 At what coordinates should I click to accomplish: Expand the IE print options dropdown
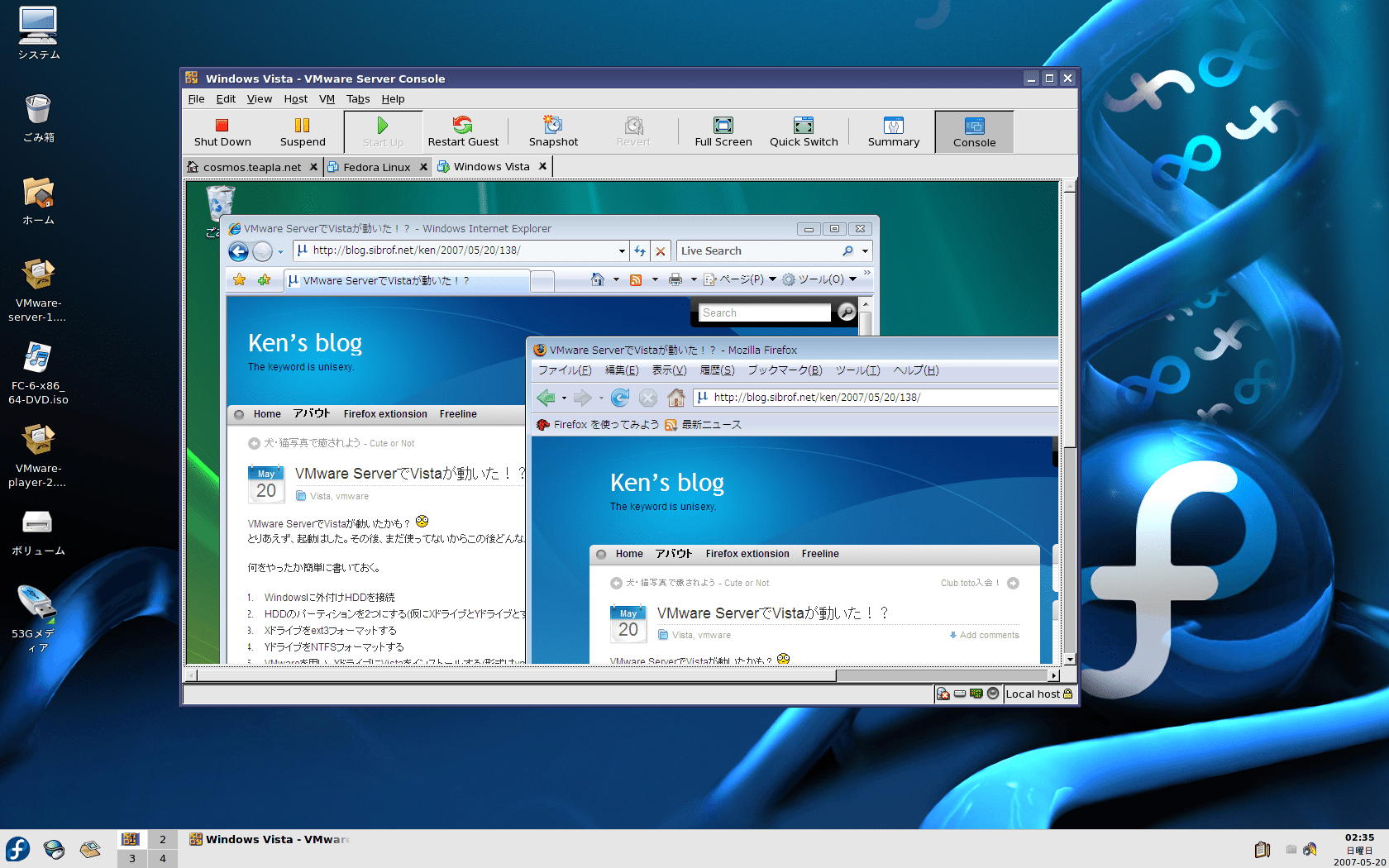pyautogui.click(x=694, y=279)
